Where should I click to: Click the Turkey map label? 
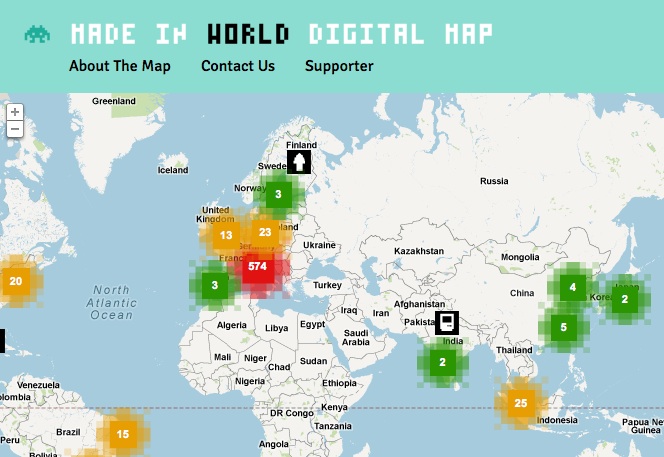(x=327, y=285)
